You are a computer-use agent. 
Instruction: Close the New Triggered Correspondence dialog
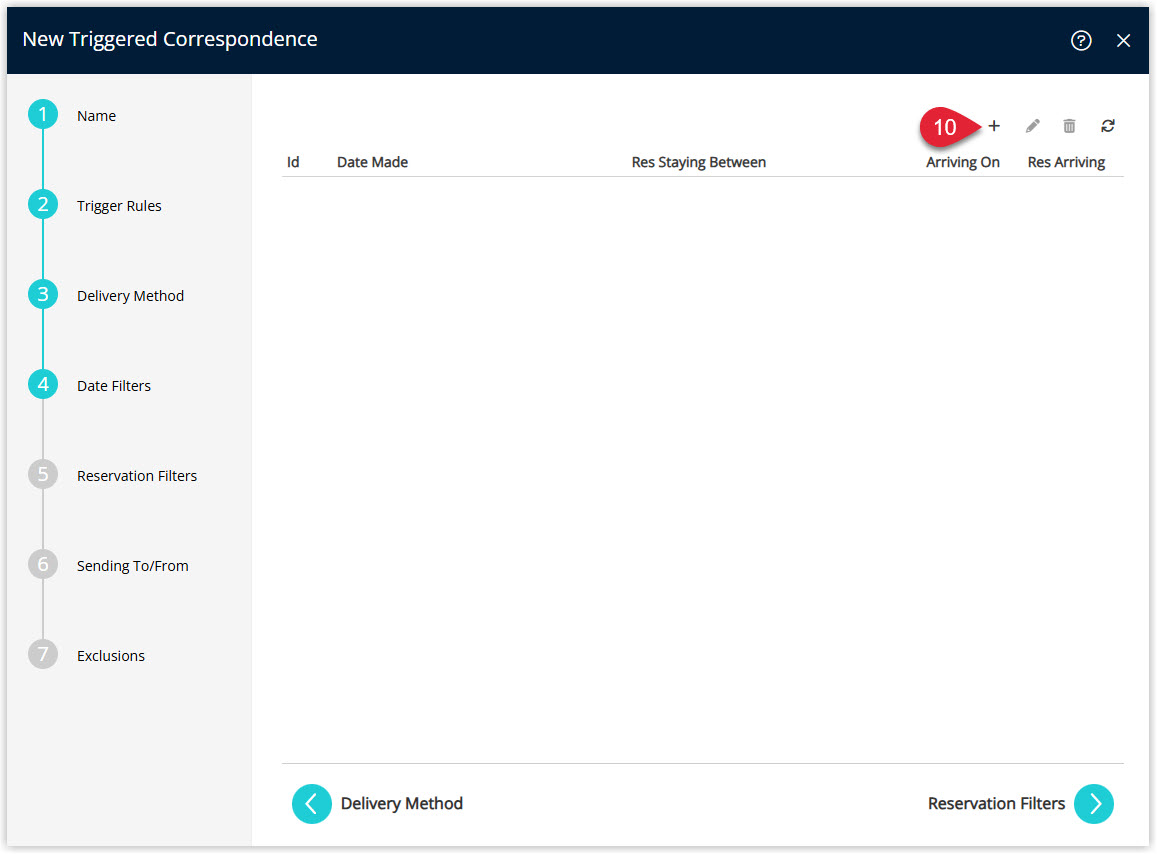[x=1123, y=41]
